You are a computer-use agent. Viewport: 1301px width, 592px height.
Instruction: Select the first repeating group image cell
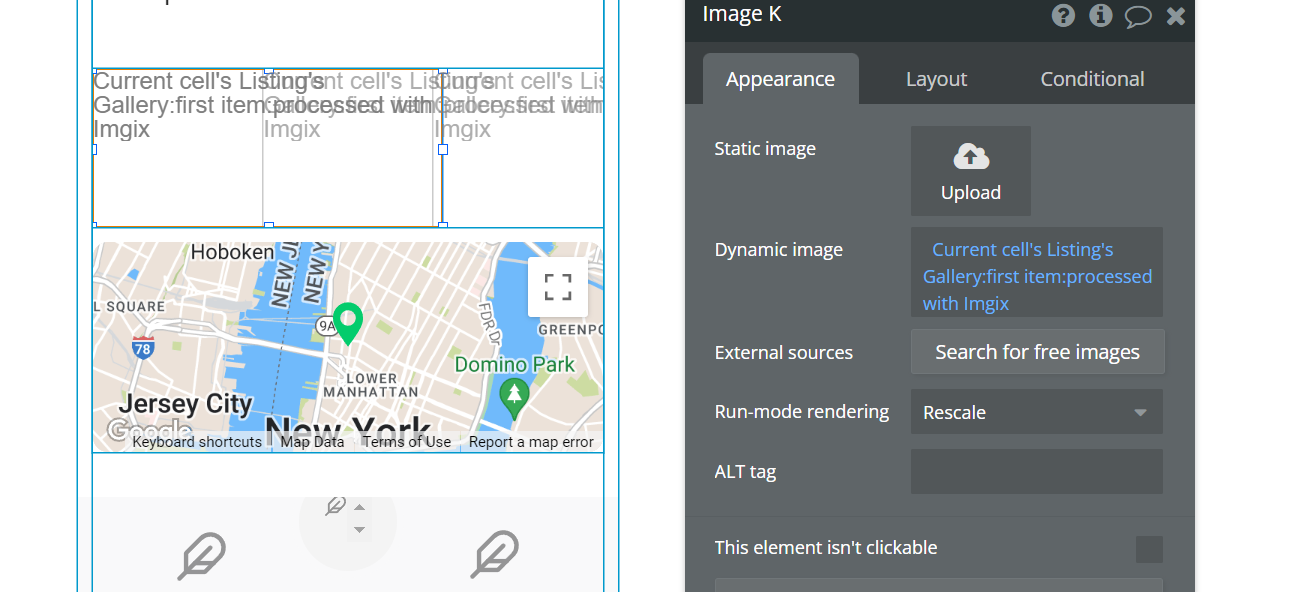click(178, 148)
